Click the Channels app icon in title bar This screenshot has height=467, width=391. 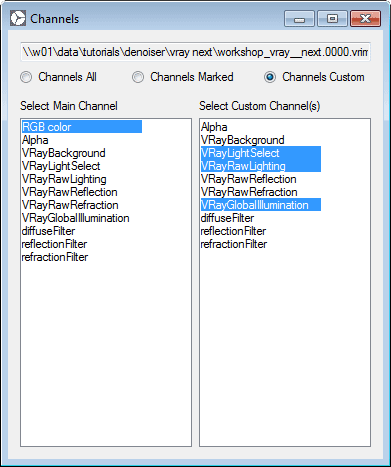pyautogui.click(x=18, y=18)
